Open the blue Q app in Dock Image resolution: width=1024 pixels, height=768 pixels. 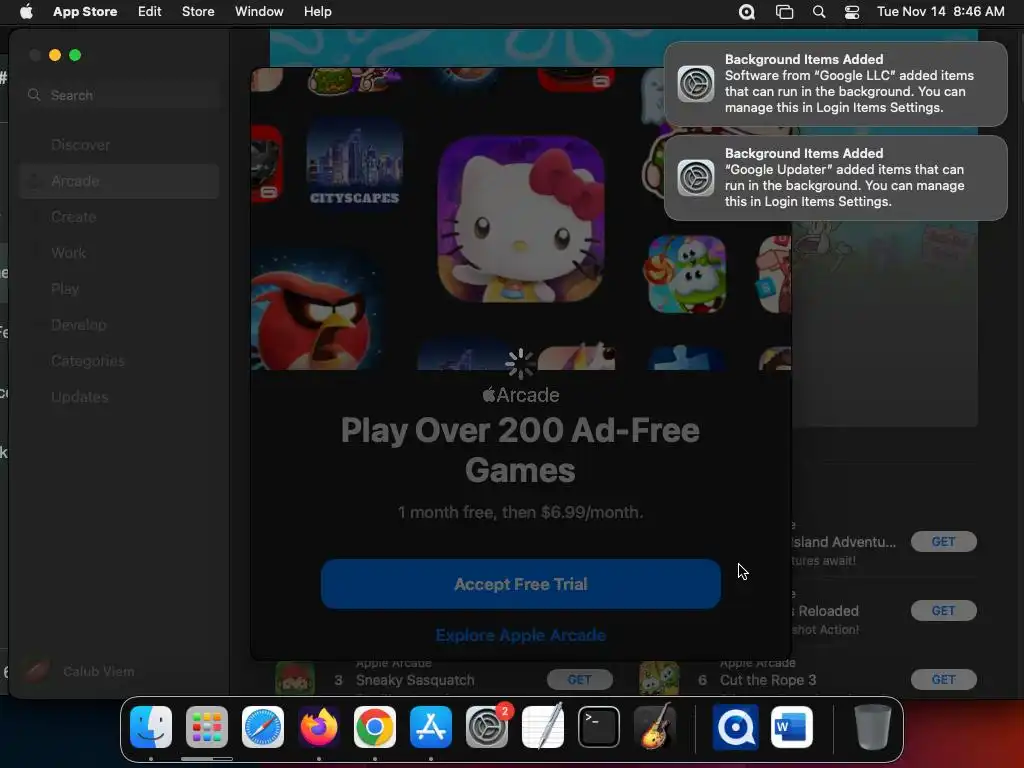point(735,727)
